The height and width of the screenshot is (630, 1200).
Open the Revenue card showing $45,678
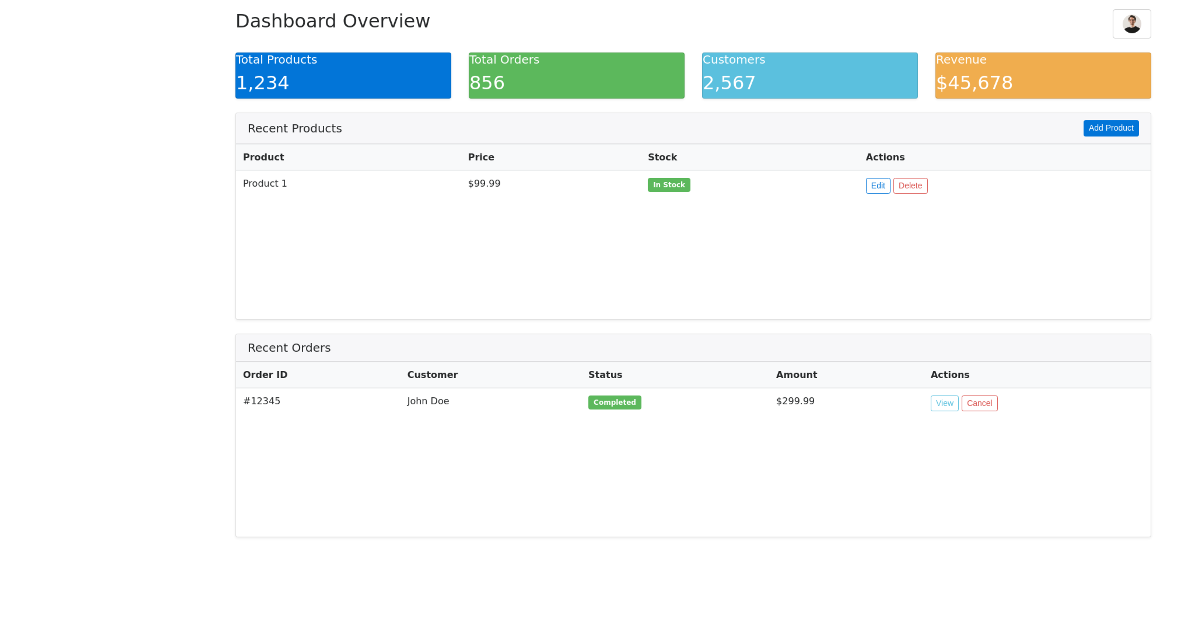point(1042,75)
